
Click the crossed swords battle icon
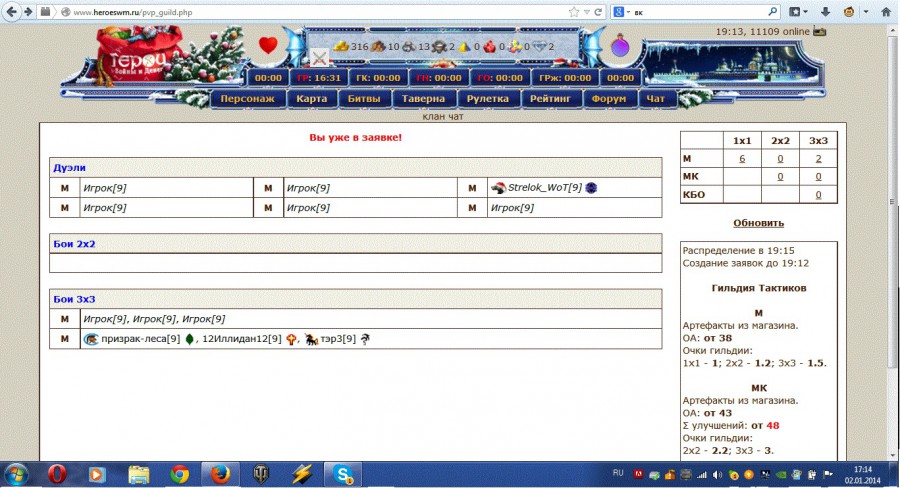(319, 57)
